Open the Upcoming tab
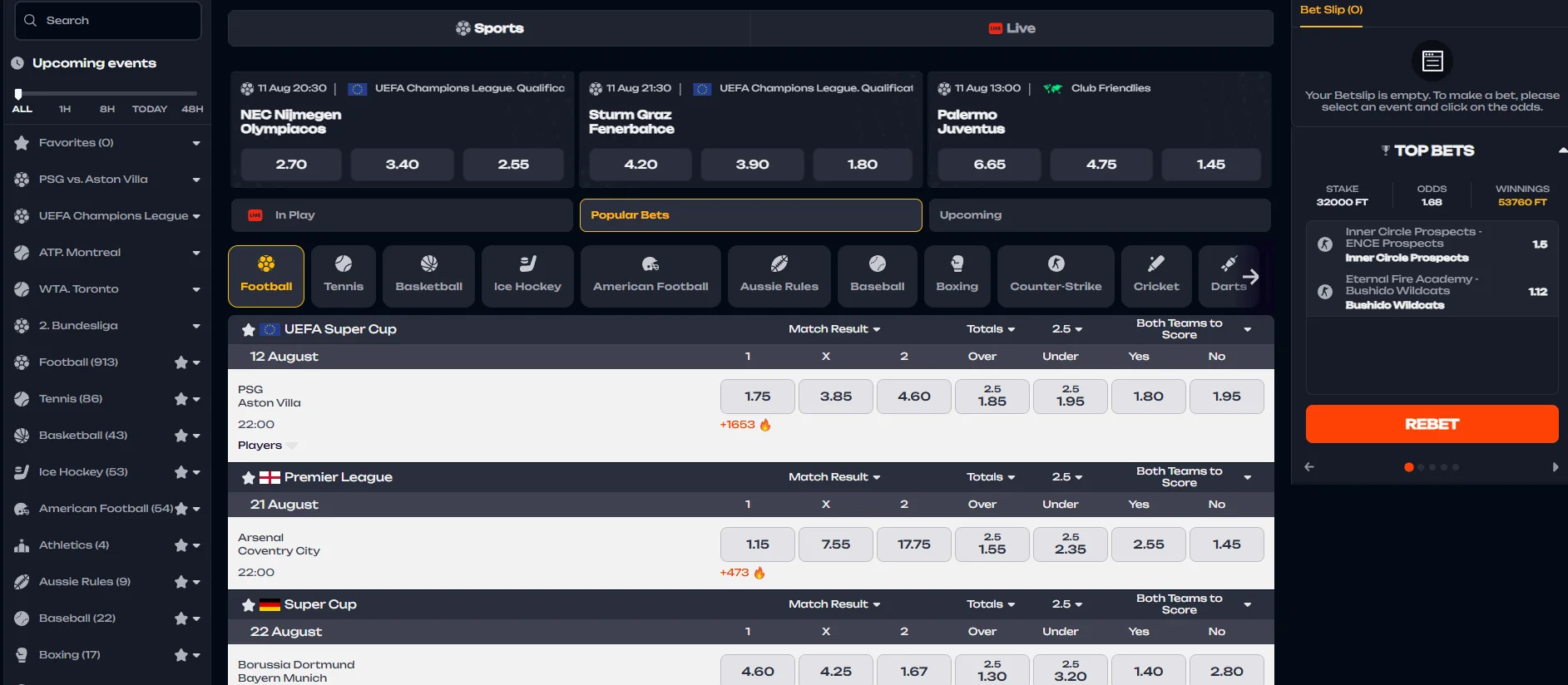The image size is (1568, 685). click(x=1100, y=215)
